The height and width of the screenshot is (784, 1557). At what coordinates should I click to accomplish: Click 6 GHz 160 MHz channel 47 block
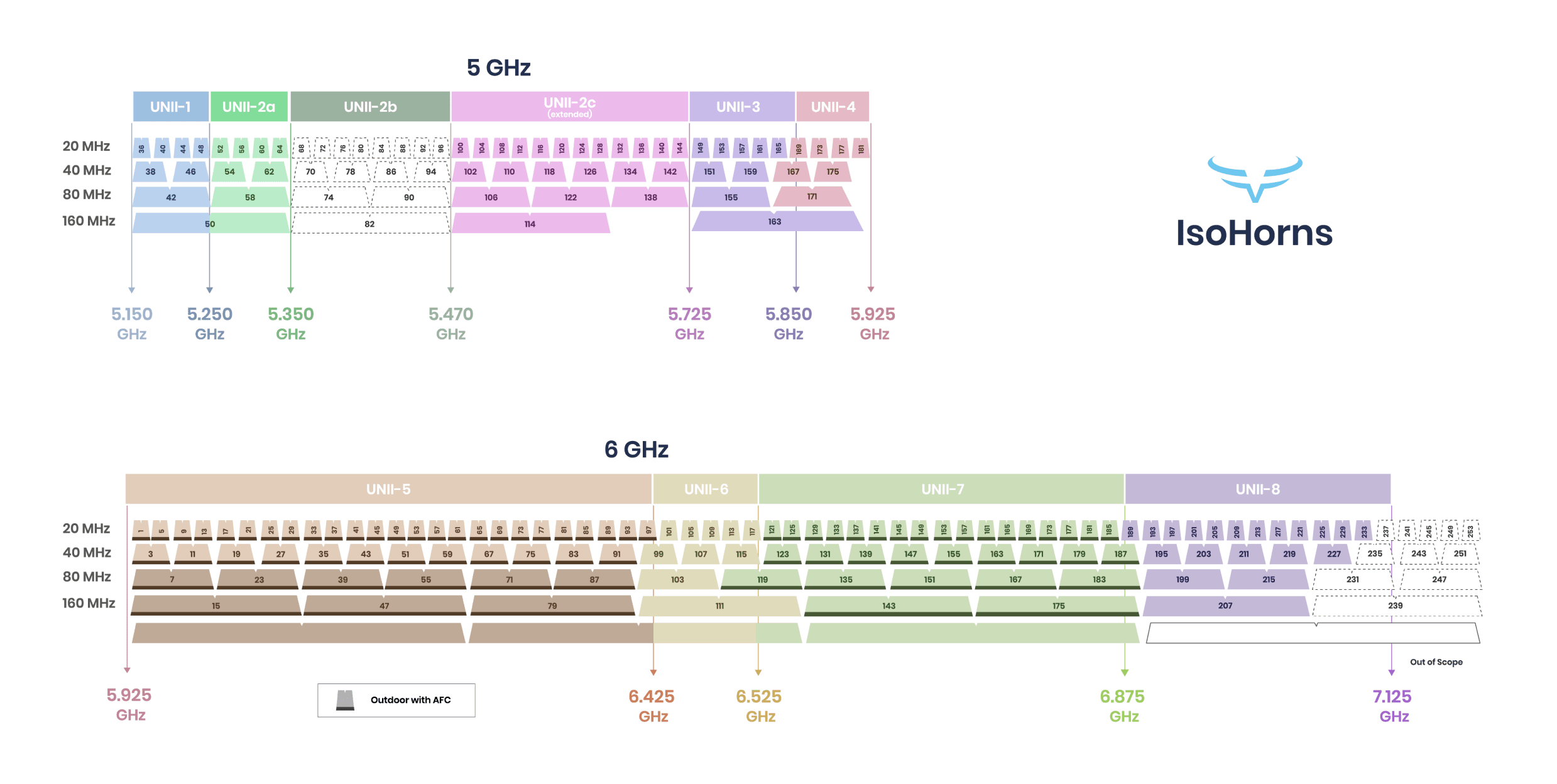click(x=385, y=605)
